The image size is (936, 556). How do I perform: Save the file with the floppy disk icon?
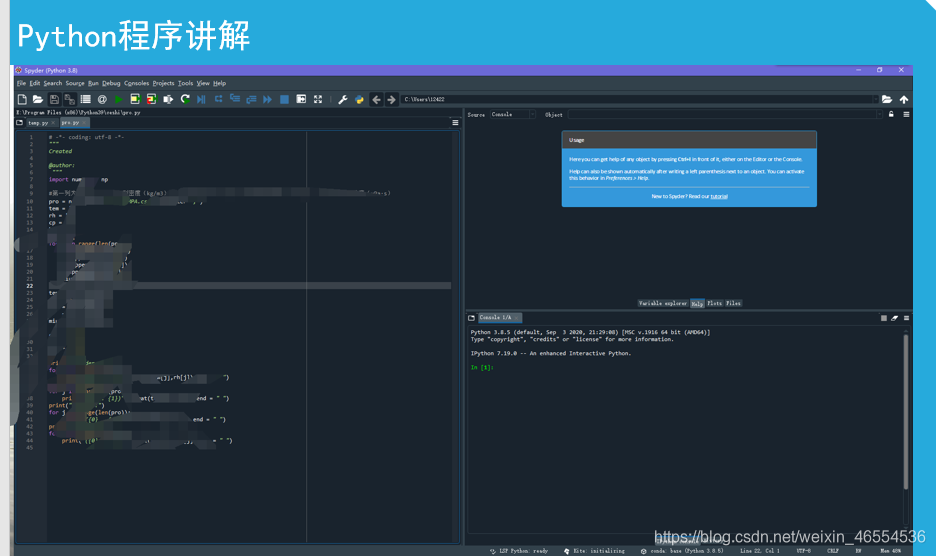click(54, 100)
